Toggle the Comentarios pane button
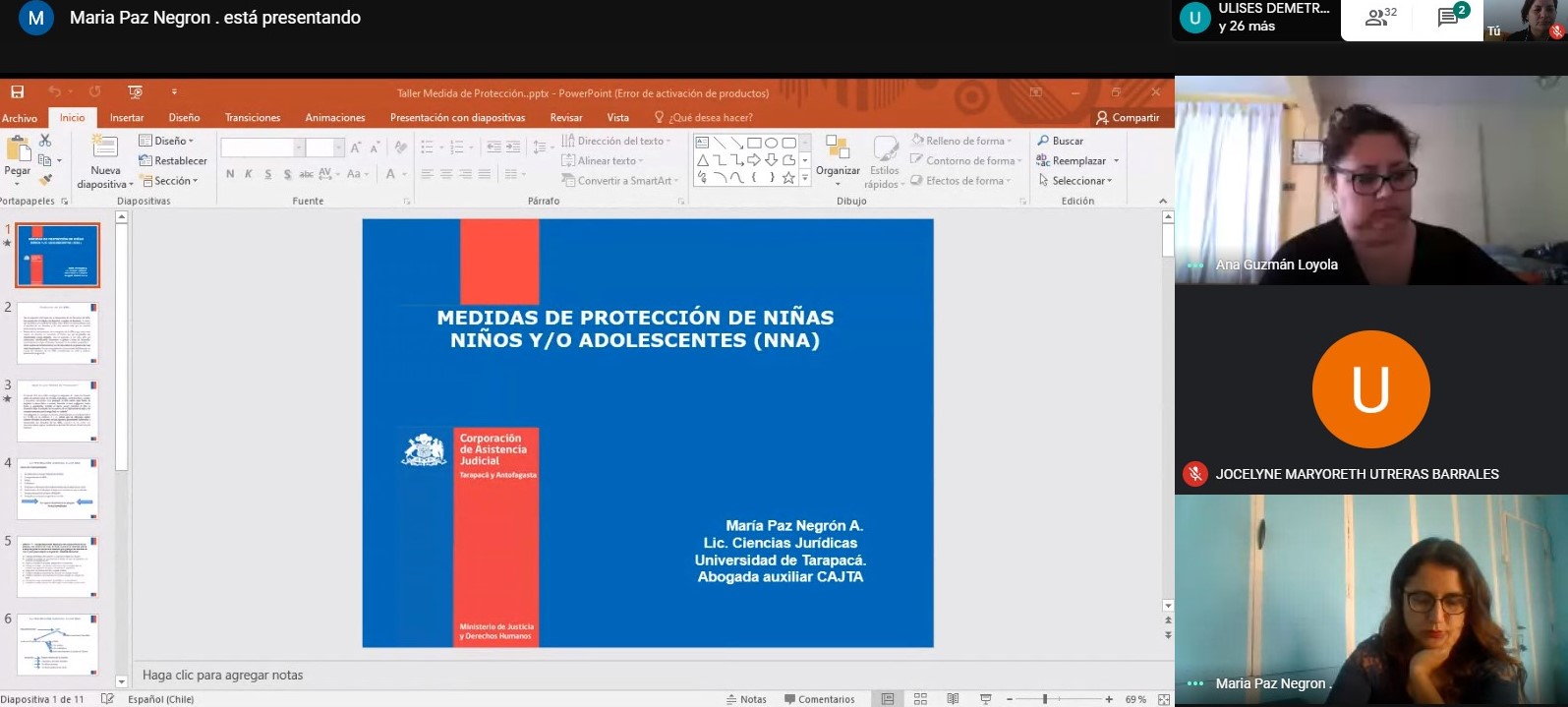The height and width of the screenshot is (707, 1568). 819,699
